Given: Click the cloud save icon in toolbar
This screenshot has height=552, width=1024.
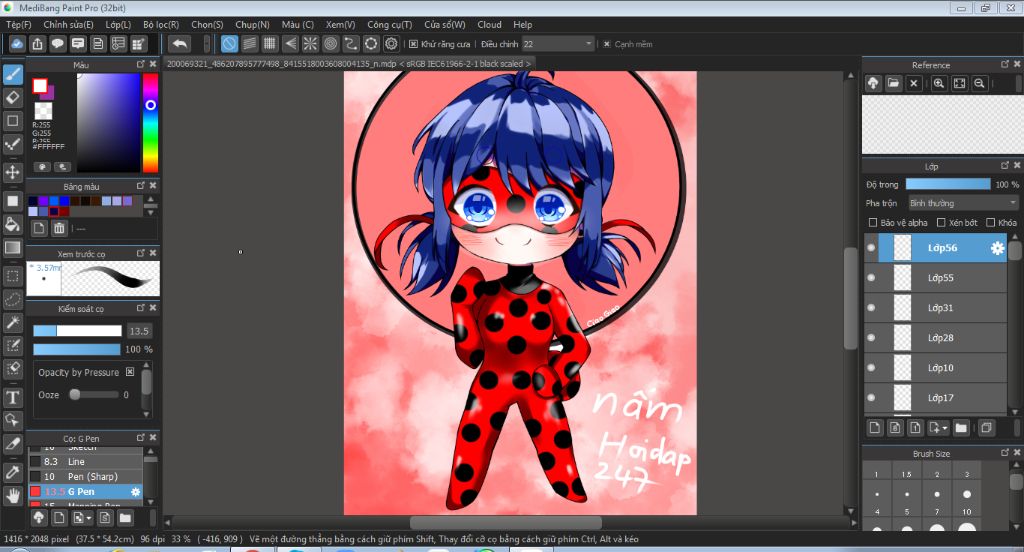Looking at the screenshot, I should (x=17, y=44).
